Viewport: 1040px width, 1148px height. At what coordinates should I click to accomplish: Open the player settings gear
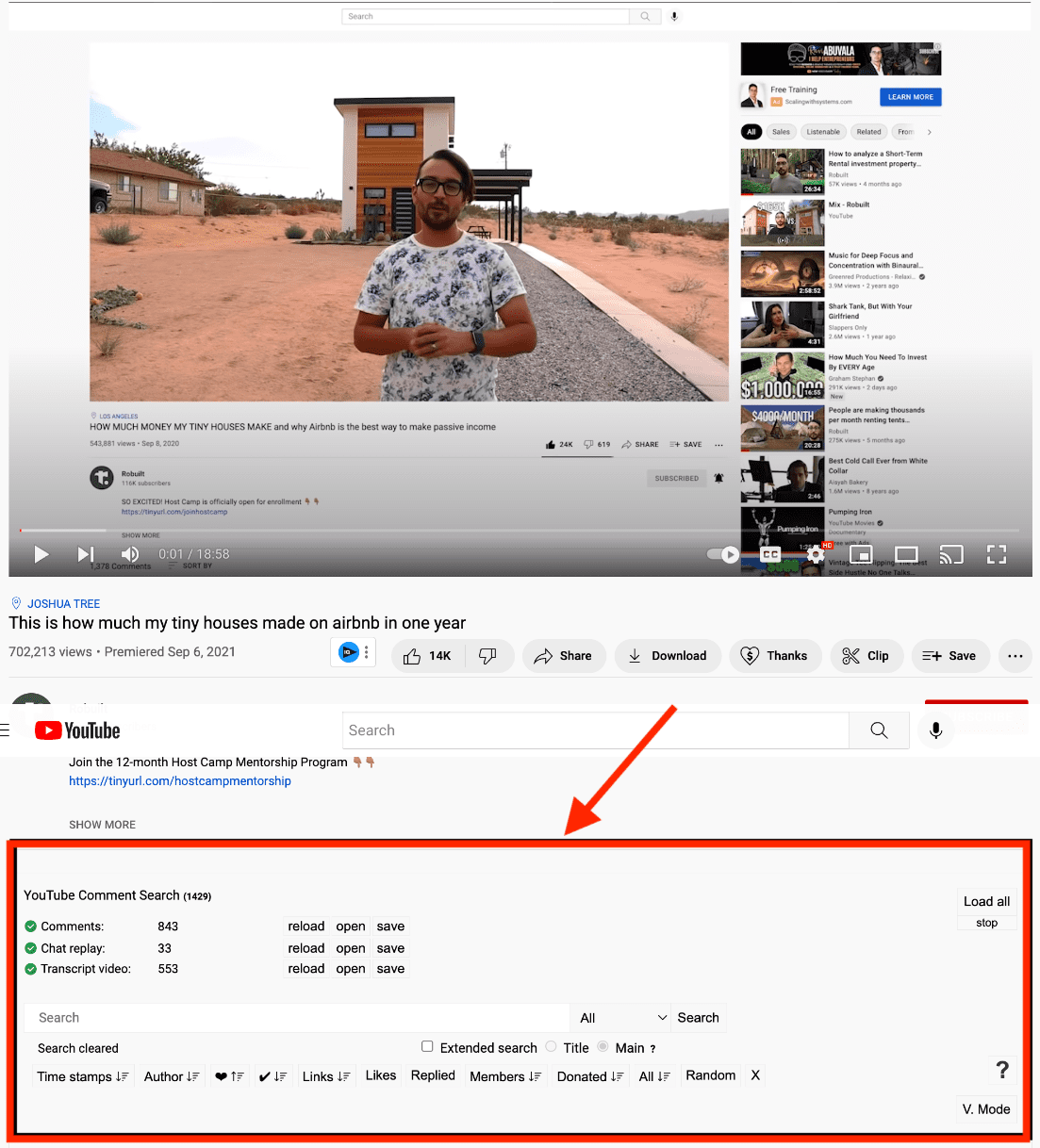pos(815,555)
